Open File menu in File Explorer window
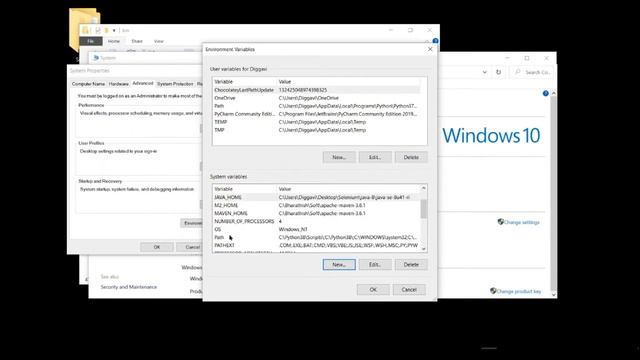The image size is (640, 360). [x=91, y=41]
